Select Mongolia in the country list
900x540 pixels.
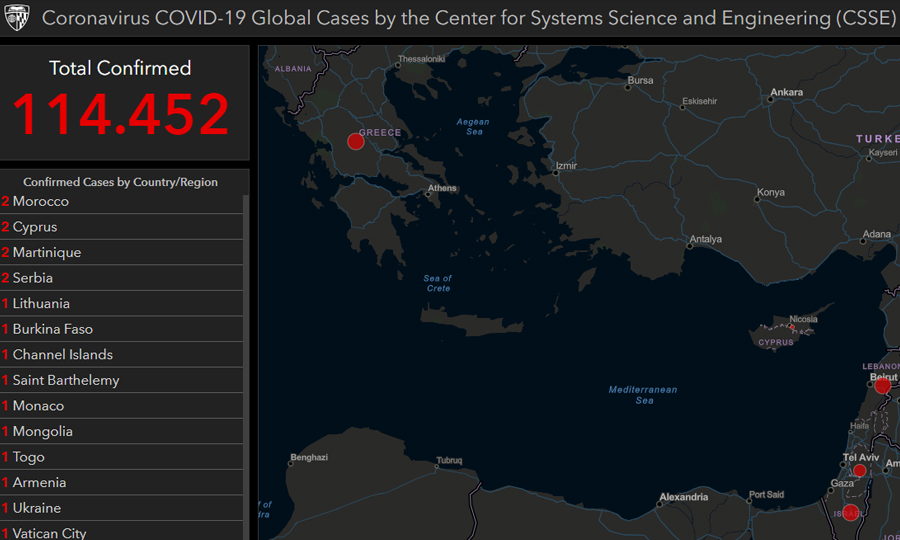(121, 431)
